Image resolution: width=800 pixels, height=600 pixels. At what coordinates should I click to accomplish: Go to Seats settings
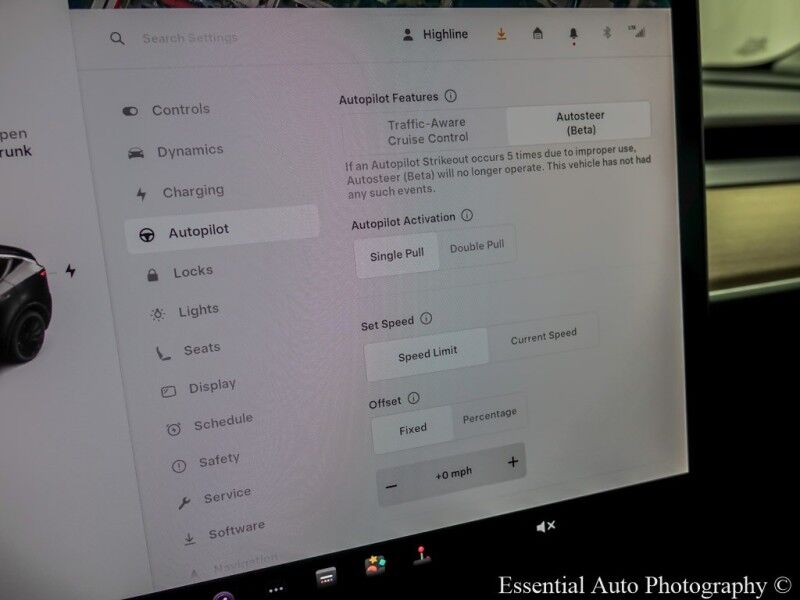[x=188, y=351]
